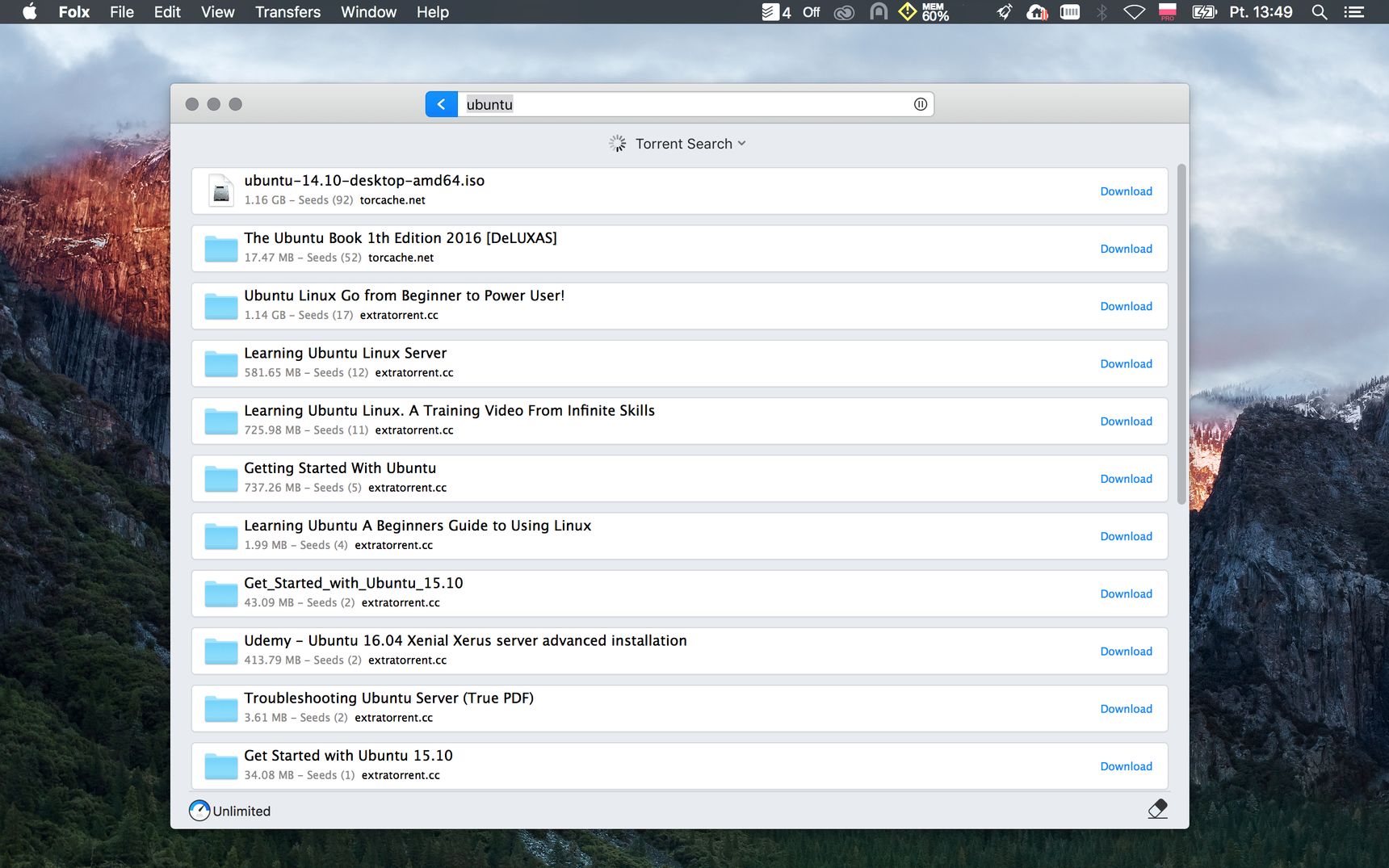
Task: Click the yellow diamond icon in menu bar
Action: click(908, 11)
